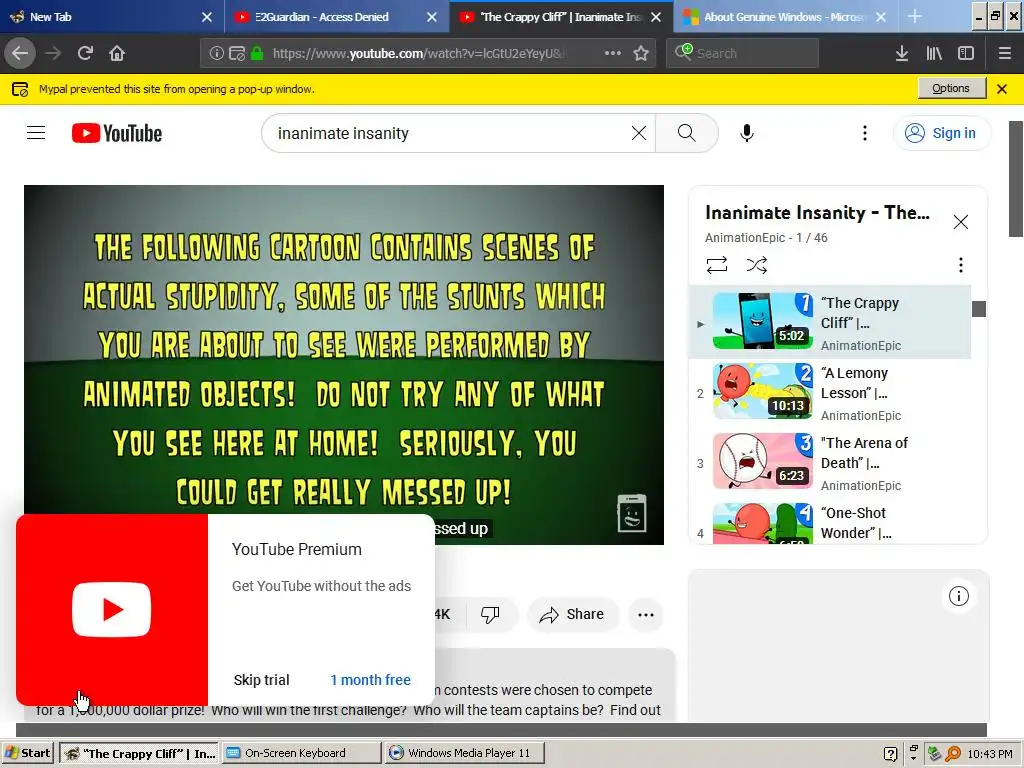
Task: Open 'Inanimate Insanity - The...' playlist title
Action: pos(818,213)
